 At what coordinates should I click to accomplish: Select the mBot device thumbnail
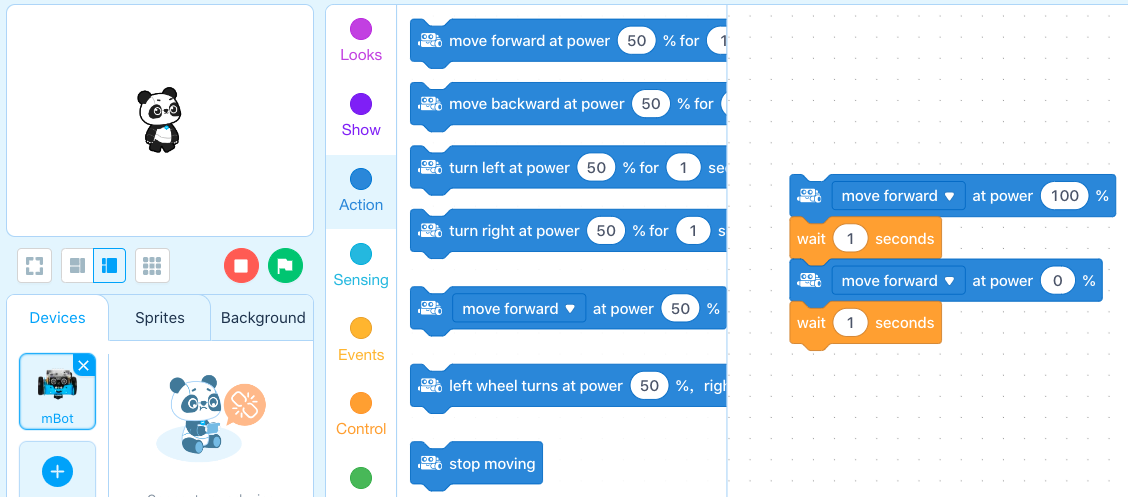[58, 391]
